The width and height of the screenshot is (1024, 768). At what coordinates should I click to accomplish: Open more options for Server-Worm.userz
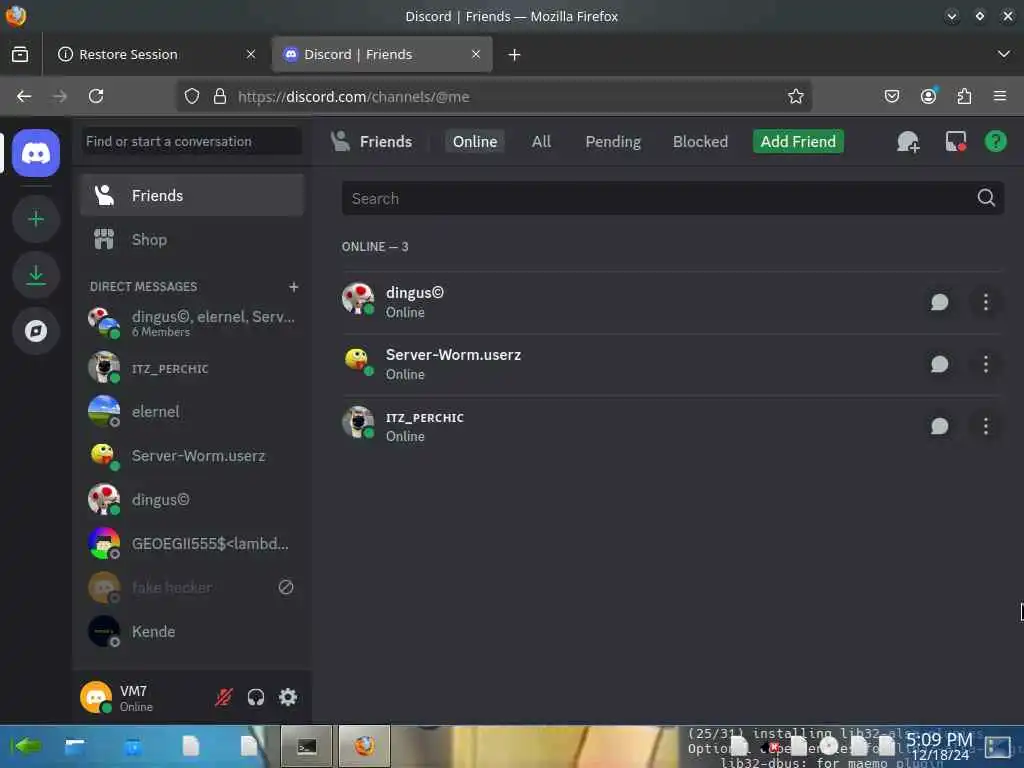pyautogui.click(x=985, y=364)
